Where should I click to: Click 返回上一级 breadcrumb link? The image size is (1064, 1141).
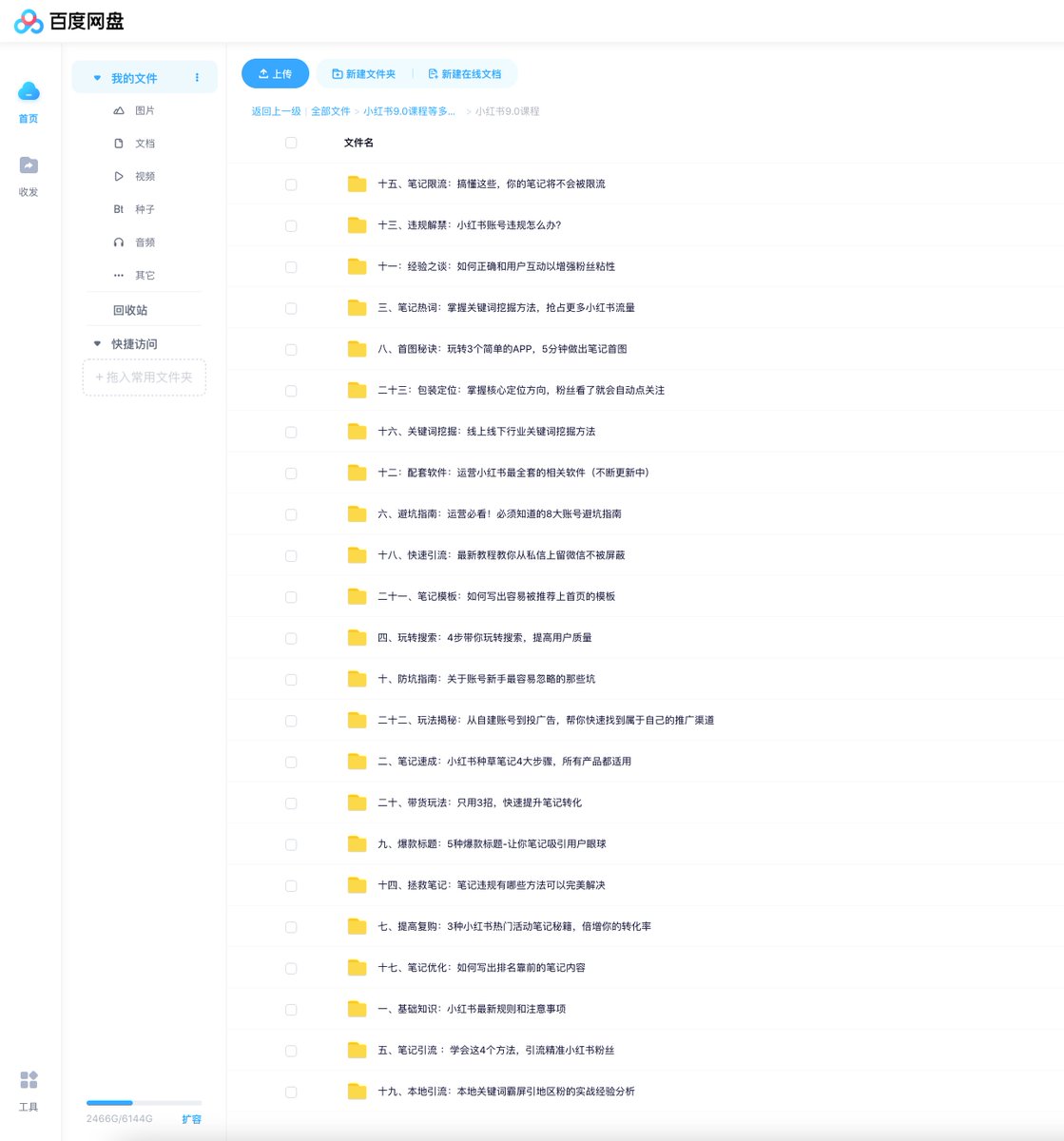[276, 111]
